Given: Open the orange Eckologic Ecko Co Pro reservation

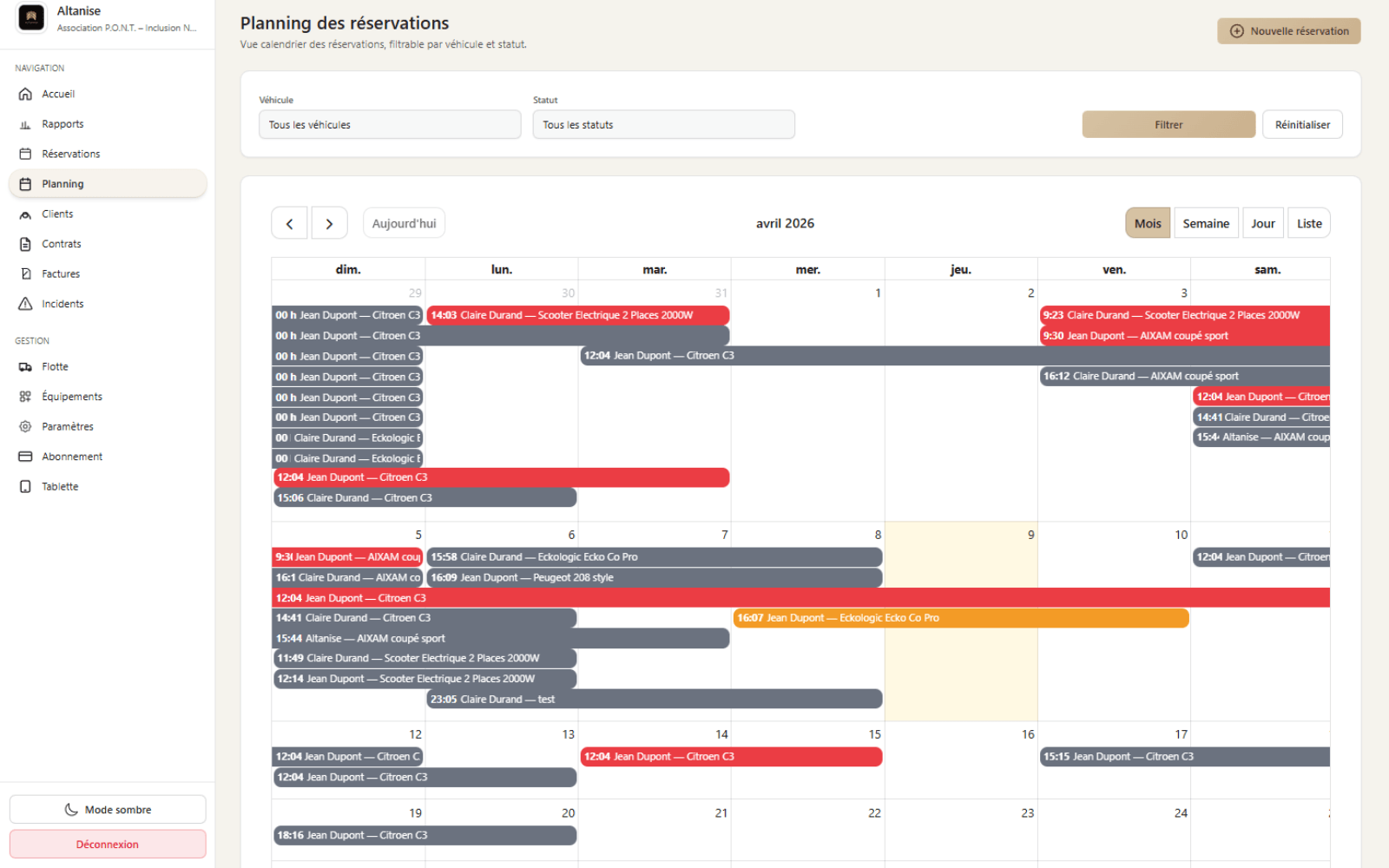Looking at the screenshot, I should point(960,618).
